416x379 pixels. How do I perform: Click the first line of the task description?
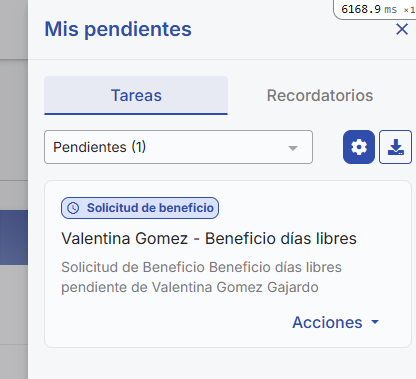[201, 267]
